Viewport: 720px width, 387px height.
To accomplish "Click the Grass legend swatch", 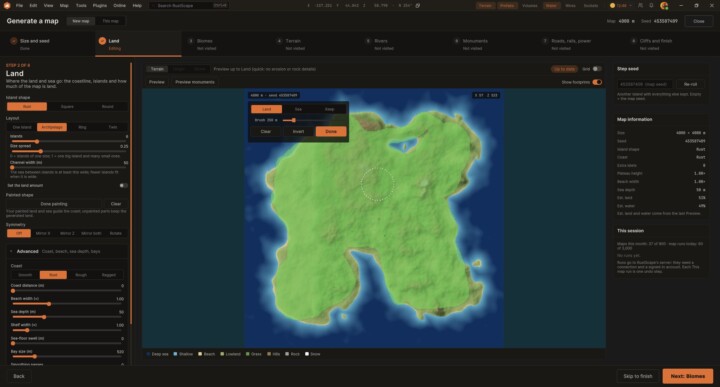I will tap(248, 354).
